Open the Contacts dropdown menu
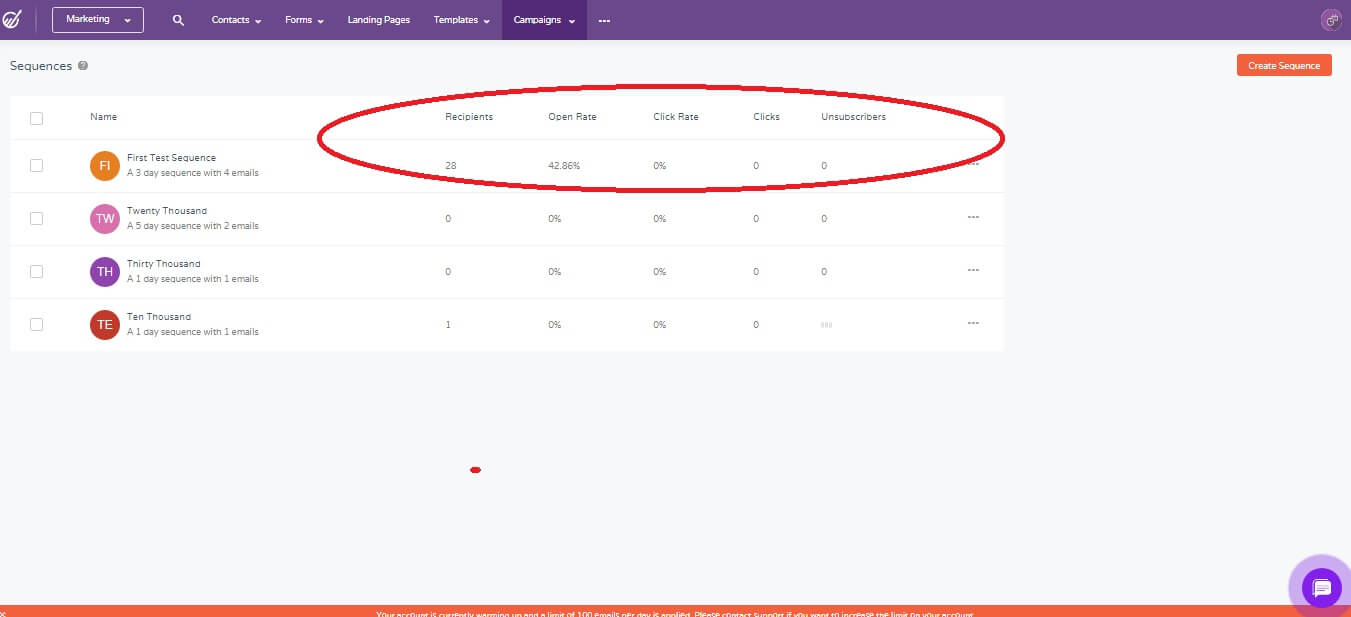The image size is (1351, 617). tap(236, 20)
